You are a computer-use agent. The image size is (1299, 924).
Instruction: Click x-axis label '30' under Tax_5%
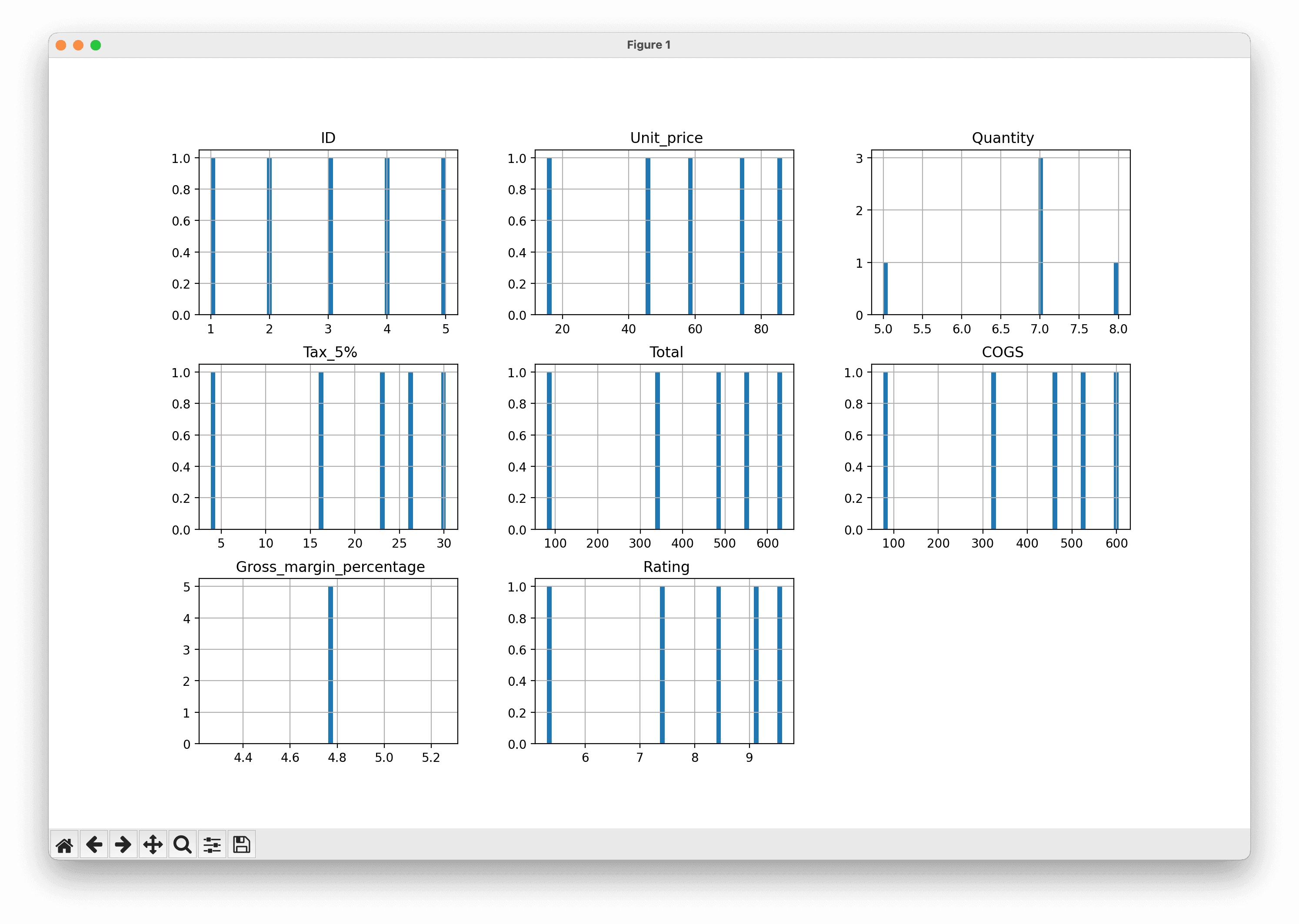[x=444, y=543]
